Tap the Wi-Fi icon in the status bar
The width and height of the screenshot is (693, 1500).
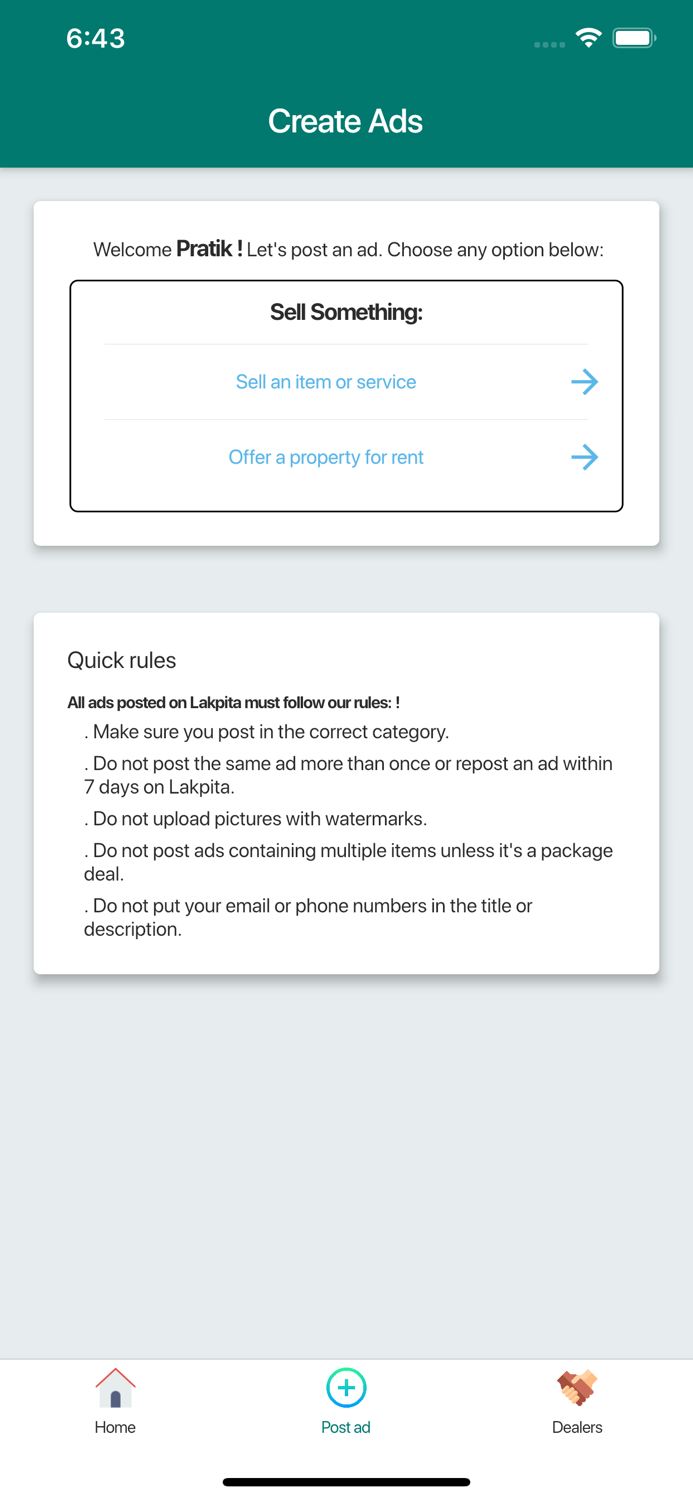pyautogui.click(x=589, y=39)
